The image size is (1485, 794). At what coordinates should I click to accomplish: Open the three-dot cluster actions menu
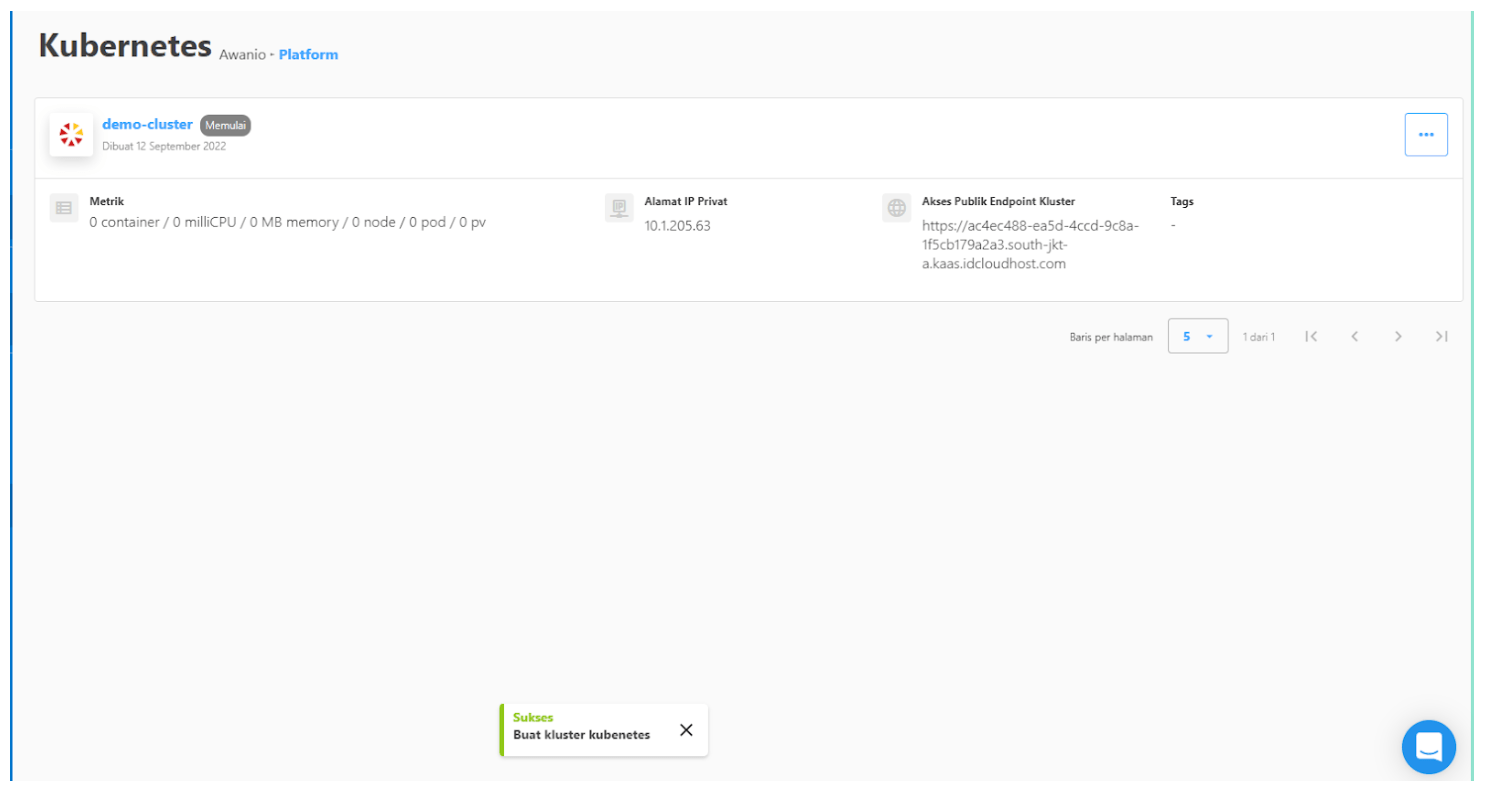(1425, 135)
